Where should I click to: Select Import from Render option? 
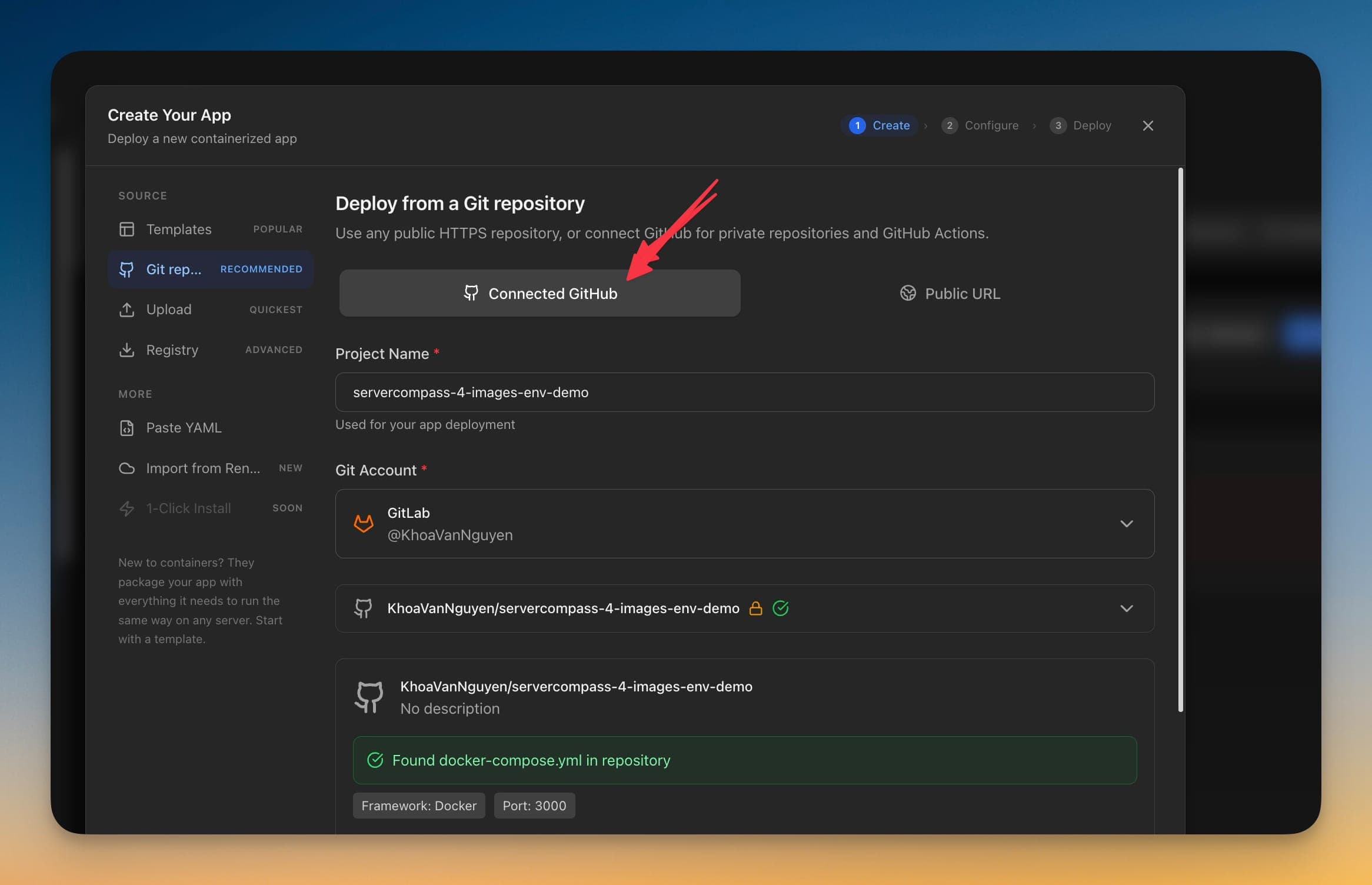click(x=210, y=468)
